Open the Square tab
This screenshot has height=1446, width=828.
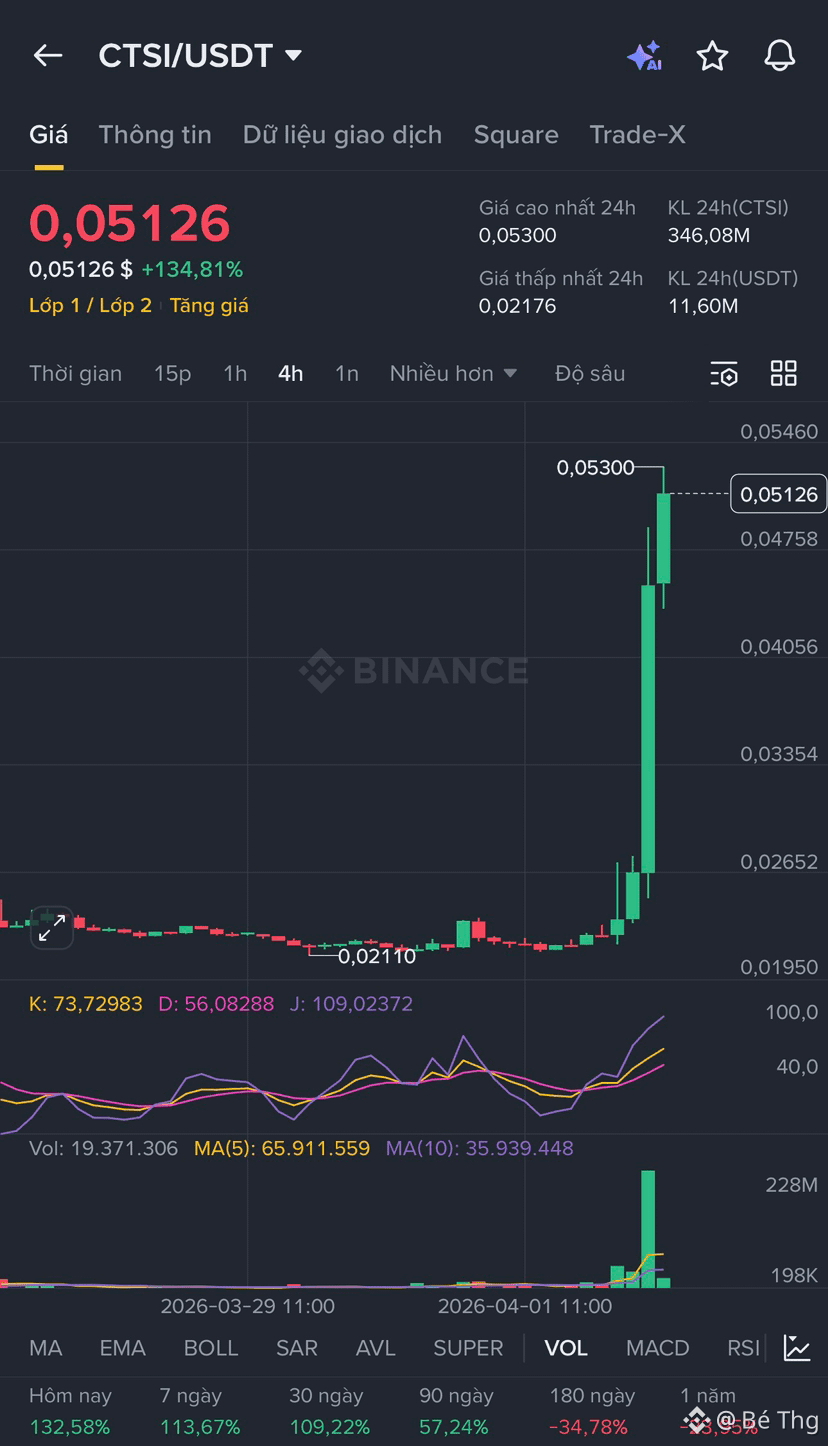pos(516,135)
